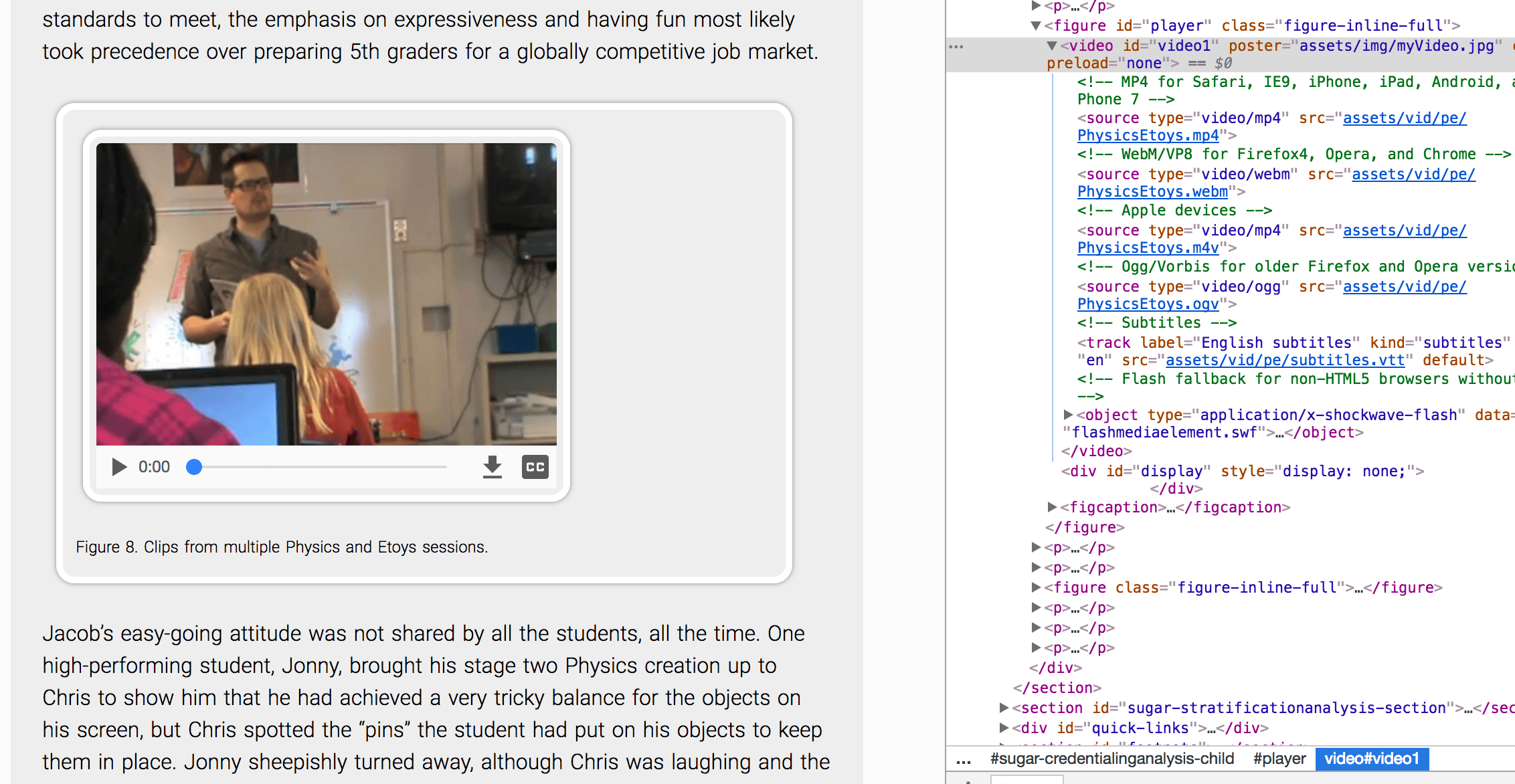Click the 0:00 video time display
The image size is (1515, 784).
tap(154, 467)
